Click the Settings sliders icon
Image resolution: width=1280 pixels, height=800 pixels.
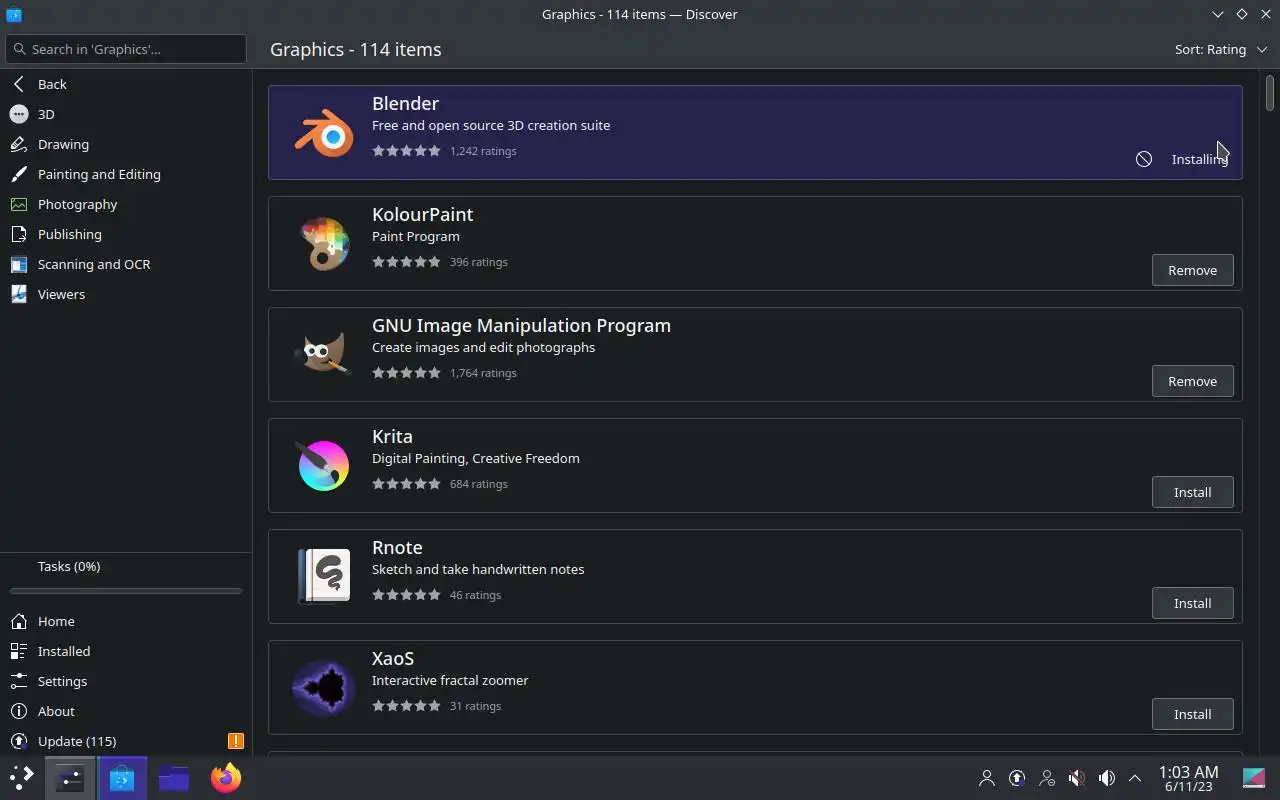coord(18,681)
